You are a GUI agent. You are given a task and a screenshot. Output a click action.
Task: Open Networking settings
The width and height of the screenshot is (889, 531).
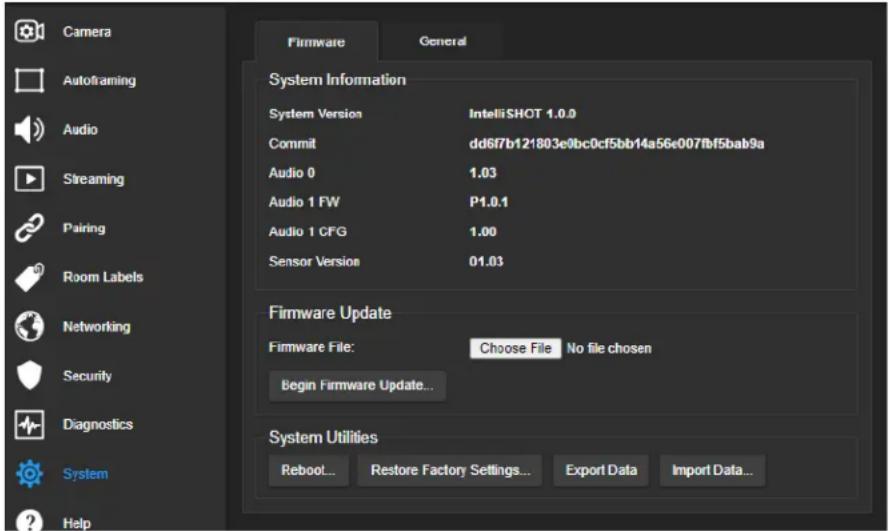tap(96, 327)
